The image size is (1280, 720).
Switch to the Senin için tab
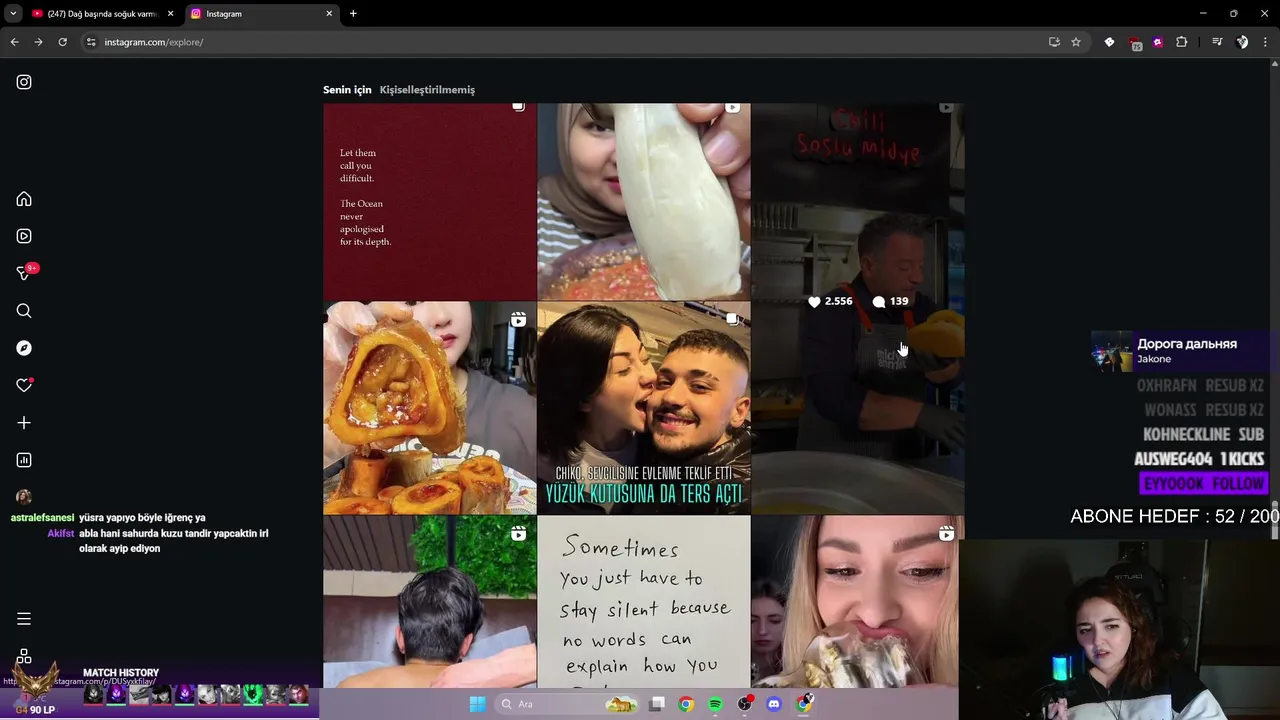point(347,90)
